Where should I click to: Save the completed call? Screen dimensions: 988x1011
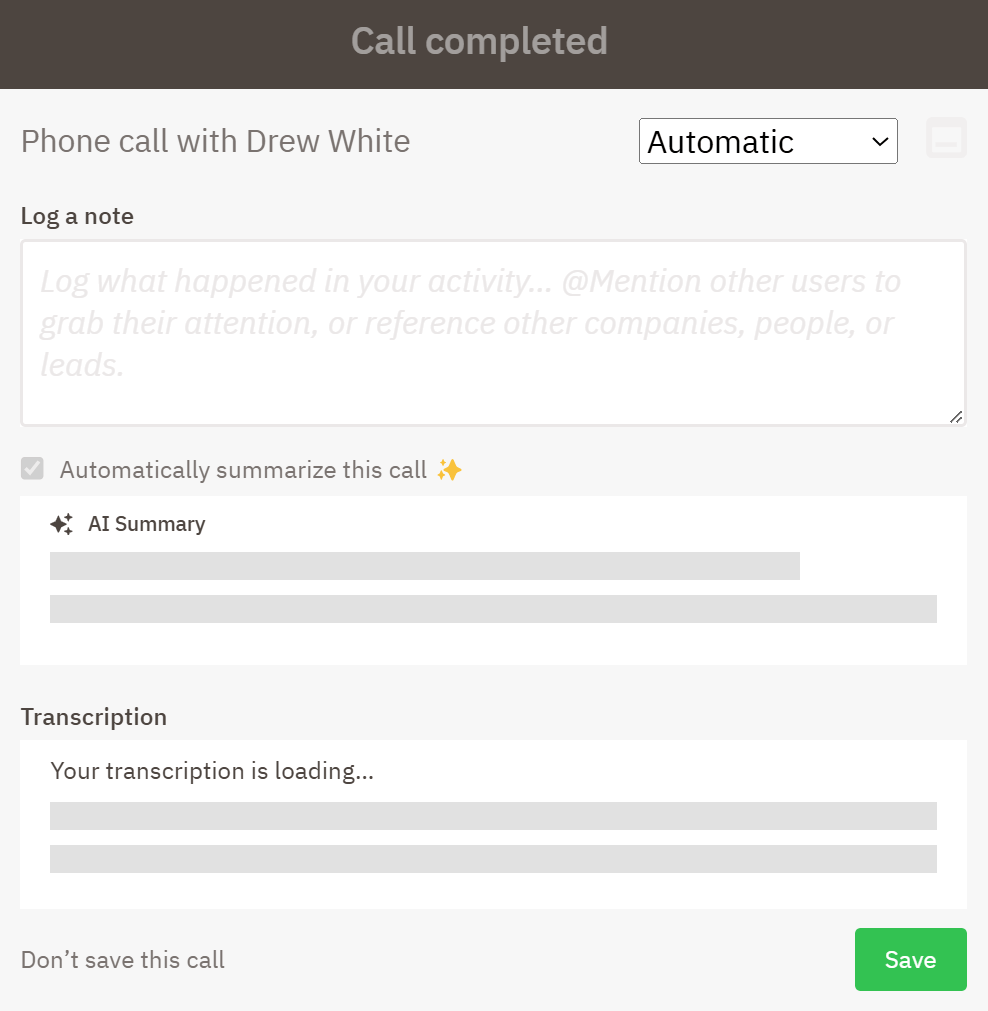[x=910, y=959]
